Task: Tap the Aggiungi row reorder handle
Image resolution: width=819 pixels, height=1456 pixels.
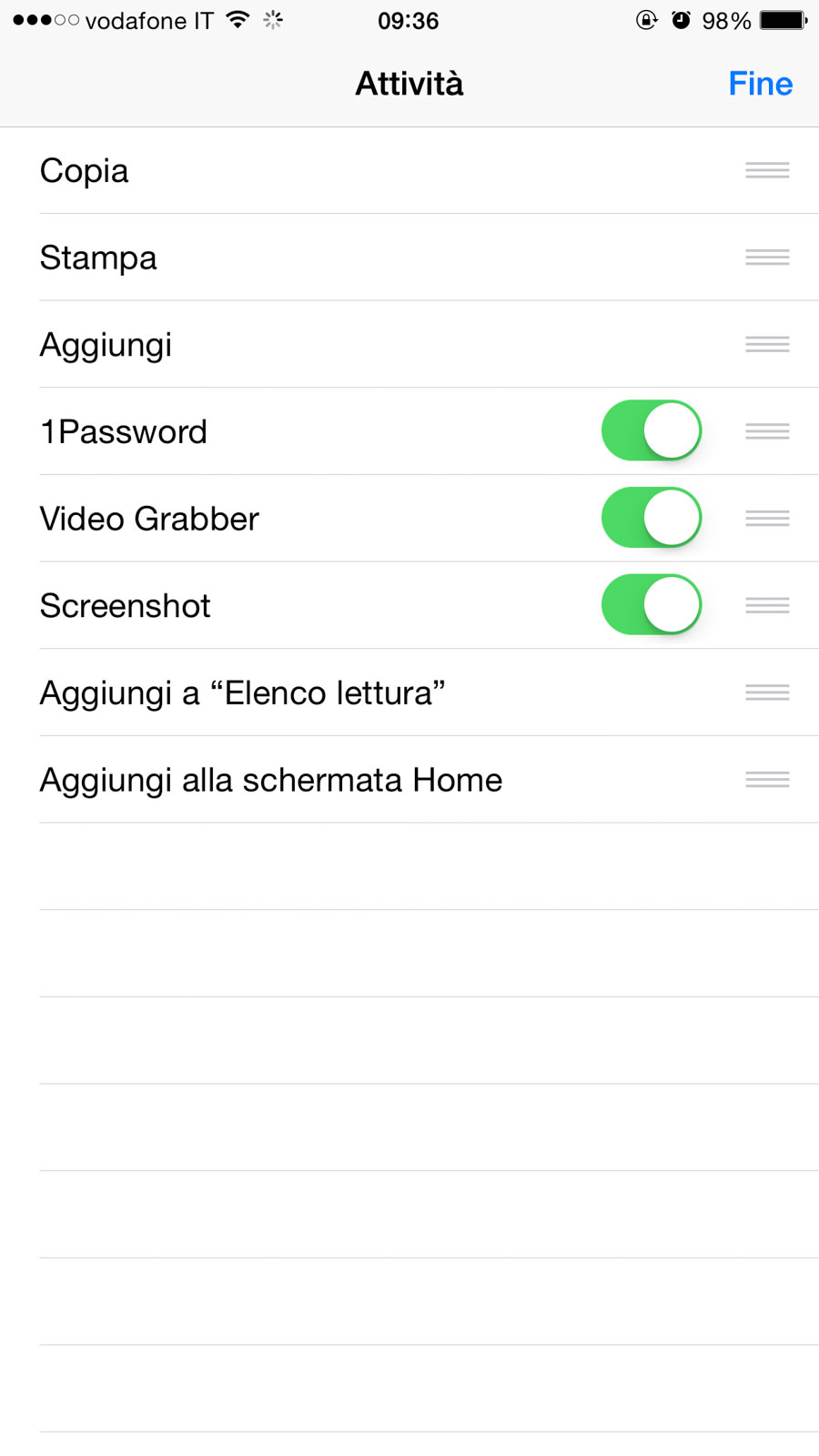Action: pyautogui.click(x=767, y=344)
